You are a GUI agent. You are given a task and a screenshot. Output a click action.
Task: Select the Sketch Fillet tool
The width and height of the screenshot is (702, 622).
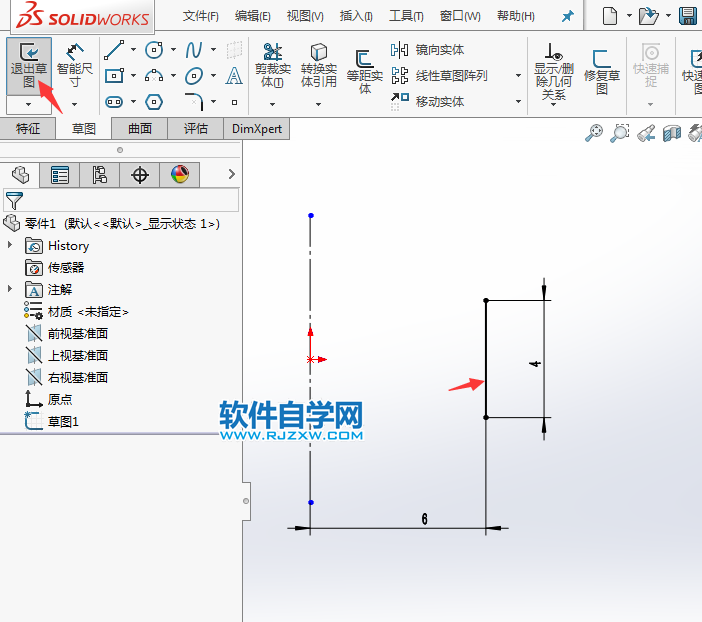(x=194, y=102)
